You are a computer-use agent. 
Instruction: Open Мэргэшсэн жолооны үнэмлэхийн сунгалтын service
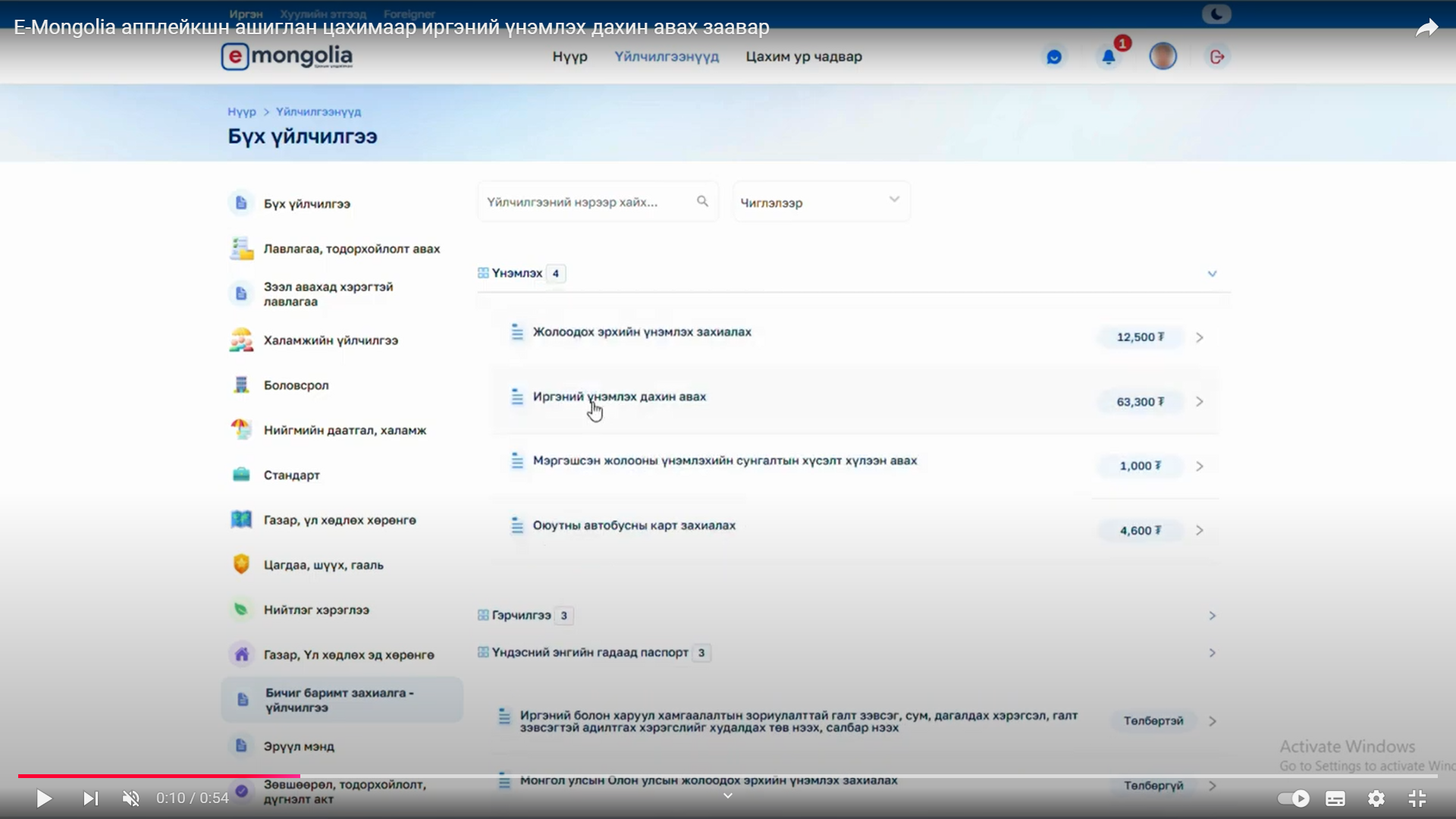pos(855,464)
